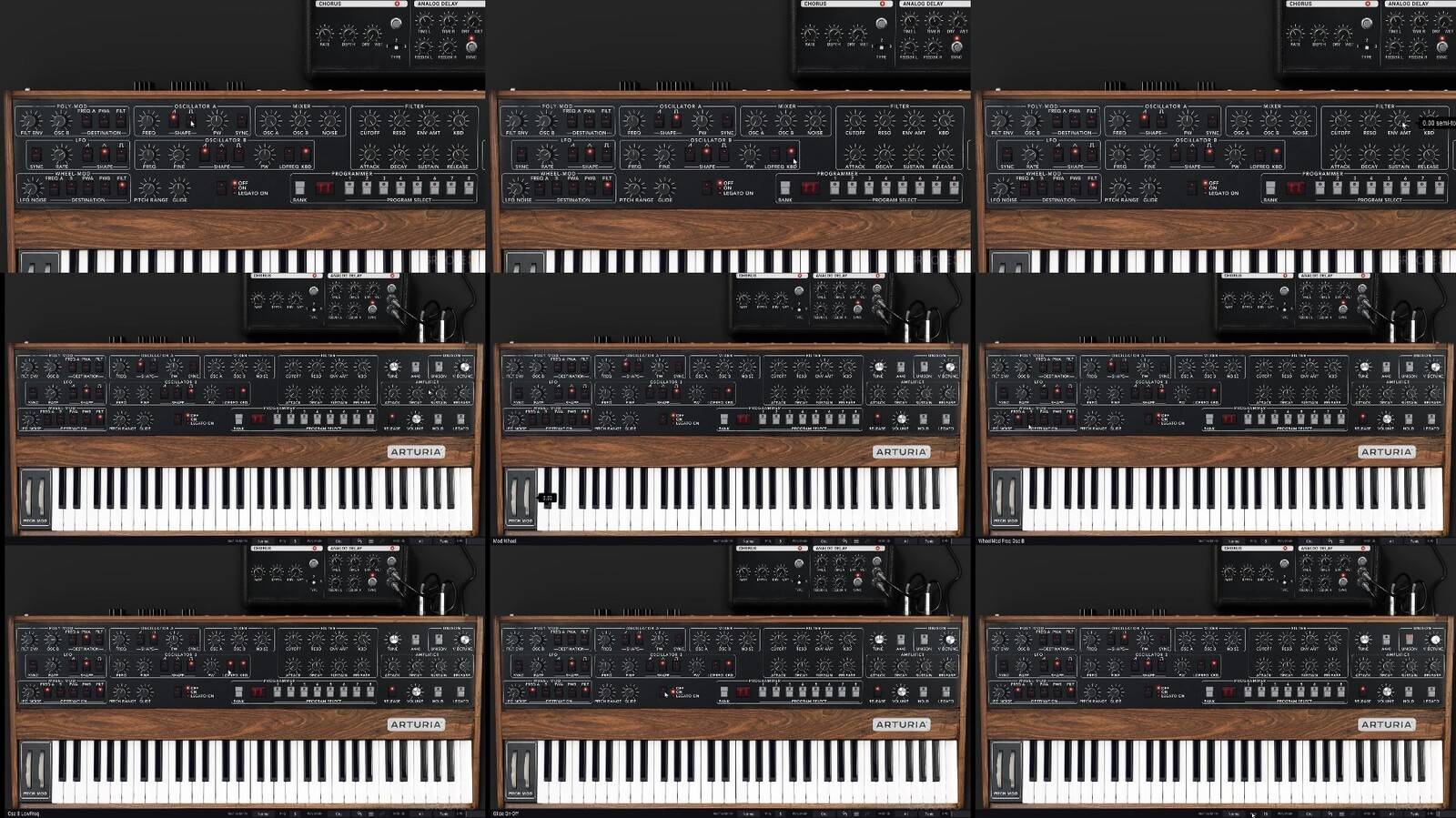Click Chorus RATE knob in top-left frame
This screenshot has width=1456, height=818.
pyautogui.click(x=325, y=35)
